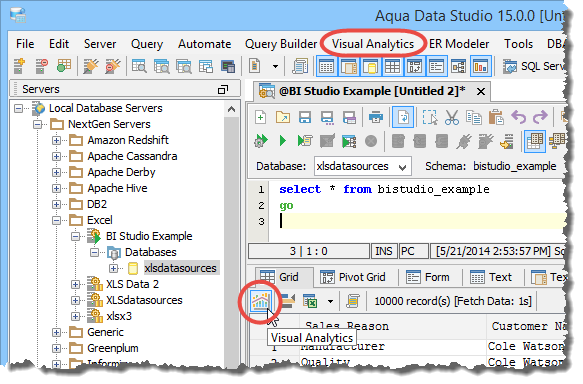Open Visual Analytics from results toolbar chart icon

(x=261, y=301)
